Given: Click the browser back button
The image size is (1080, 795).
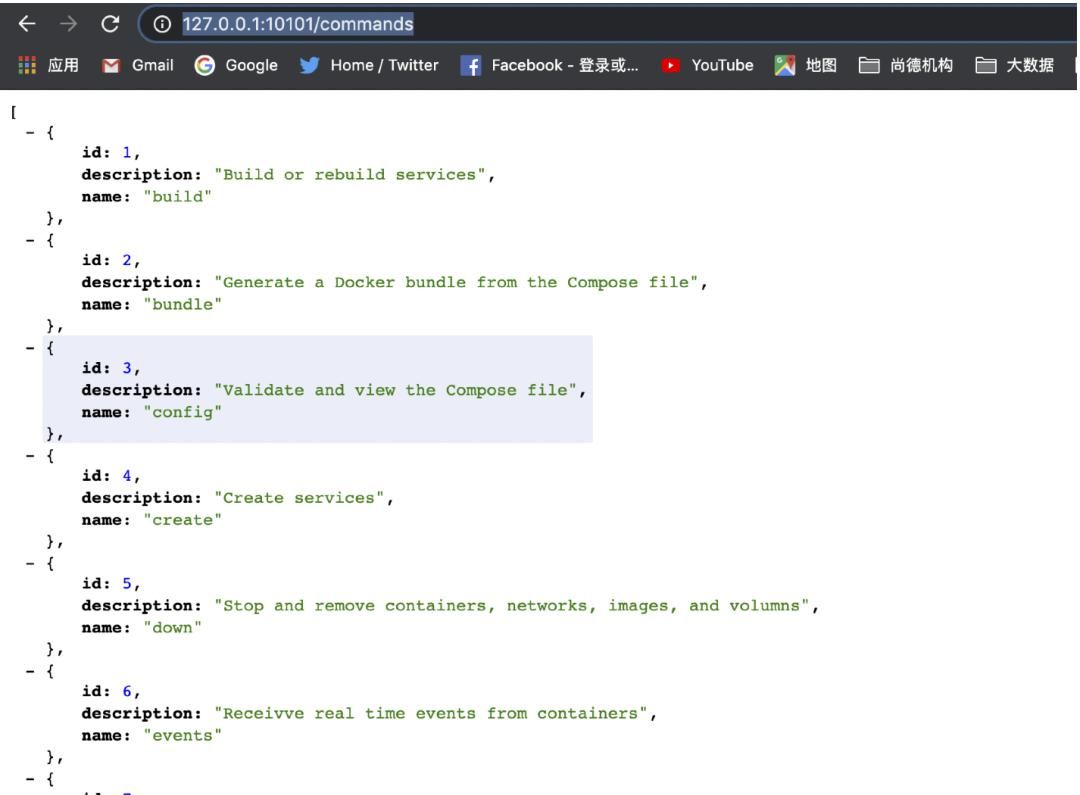Looking at the screenshot, I should [29, 22].
